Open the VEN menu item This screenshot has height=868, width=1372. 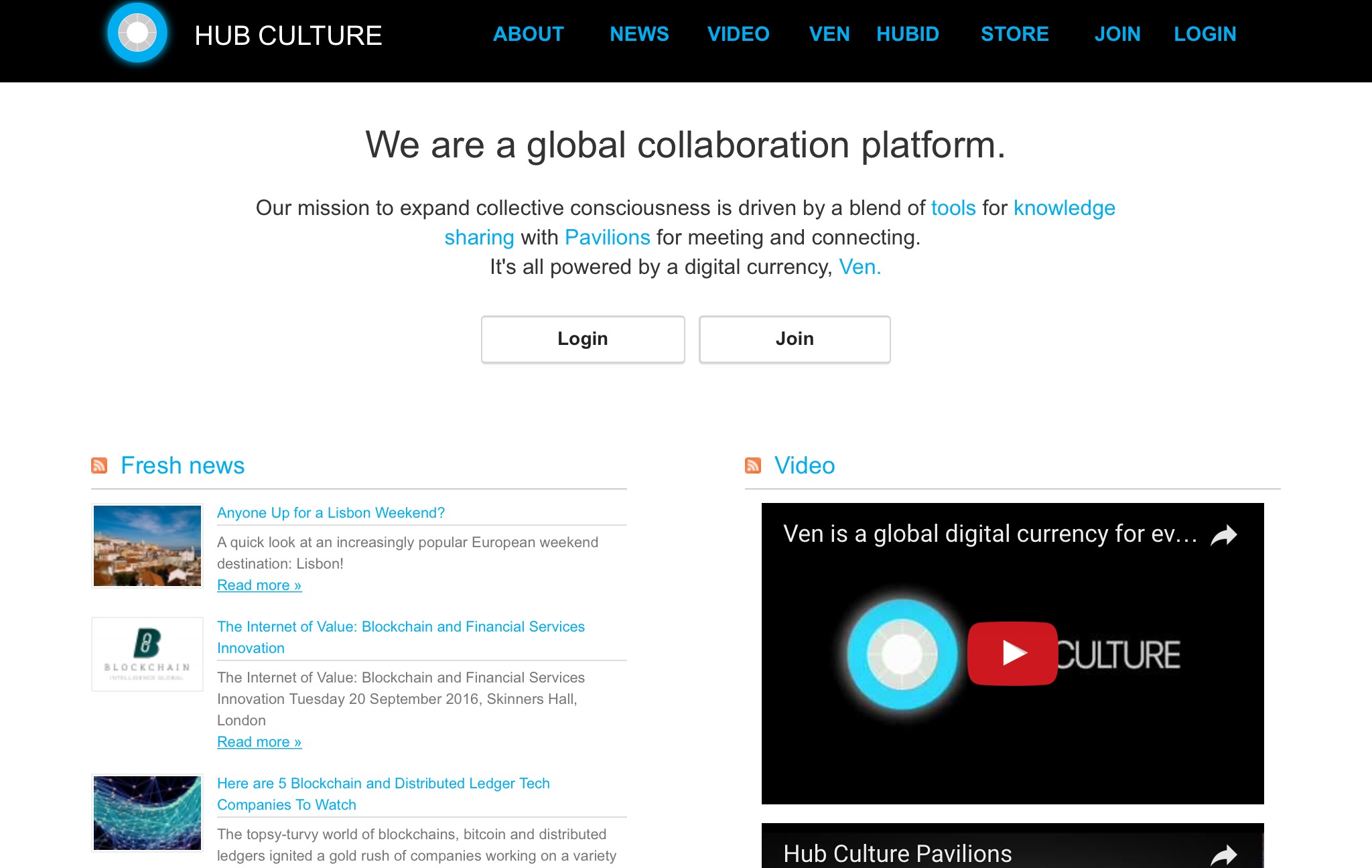click(x=829, y=34)
